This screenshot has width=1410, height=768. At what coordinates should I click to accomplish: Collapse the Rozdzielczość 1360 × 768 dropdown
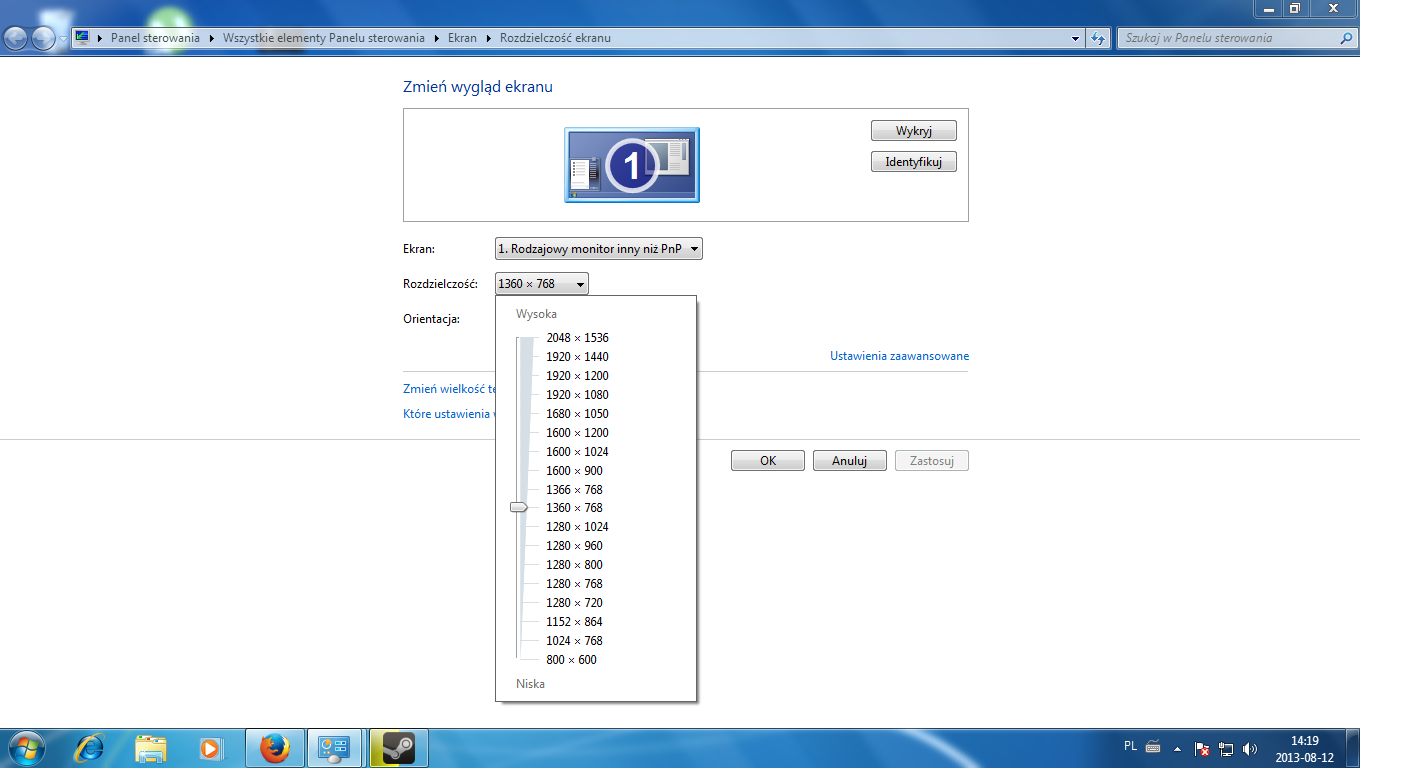[x=541, y=284]
